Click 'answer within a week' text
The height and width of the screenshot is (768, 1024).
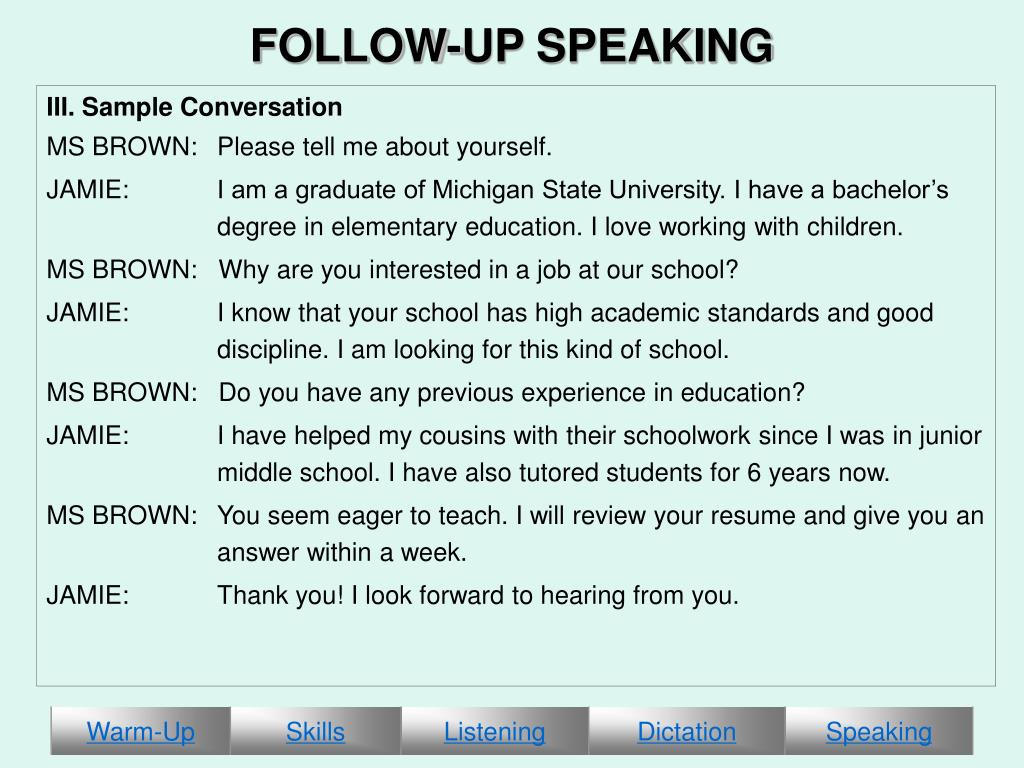click(342, 552)
